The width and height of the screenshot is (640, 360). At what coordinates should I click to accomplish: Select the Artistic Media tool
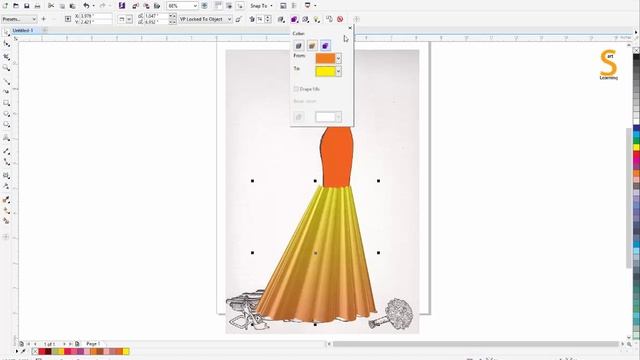[6, 92]
